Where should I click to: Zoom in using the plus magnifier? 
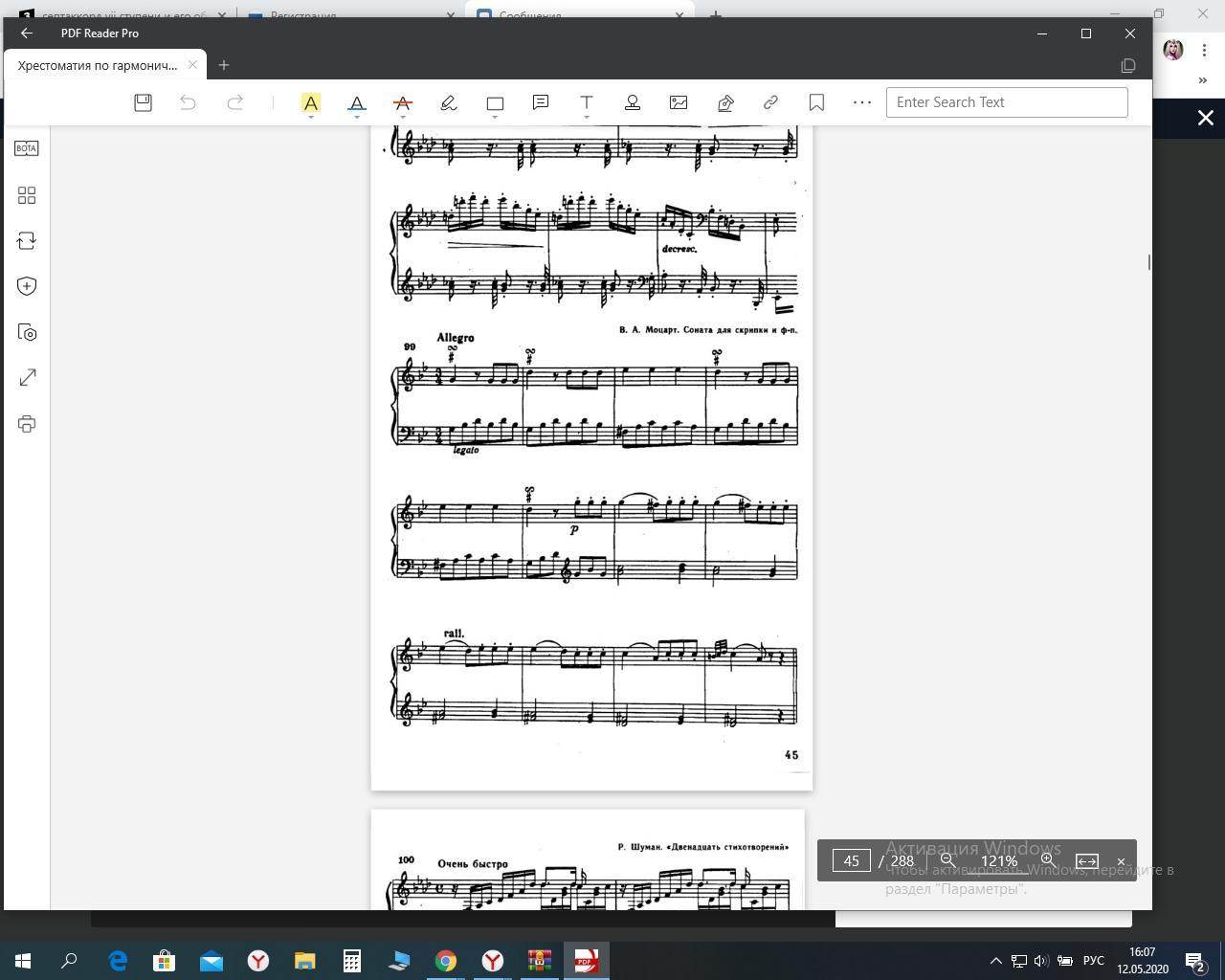1048,860
